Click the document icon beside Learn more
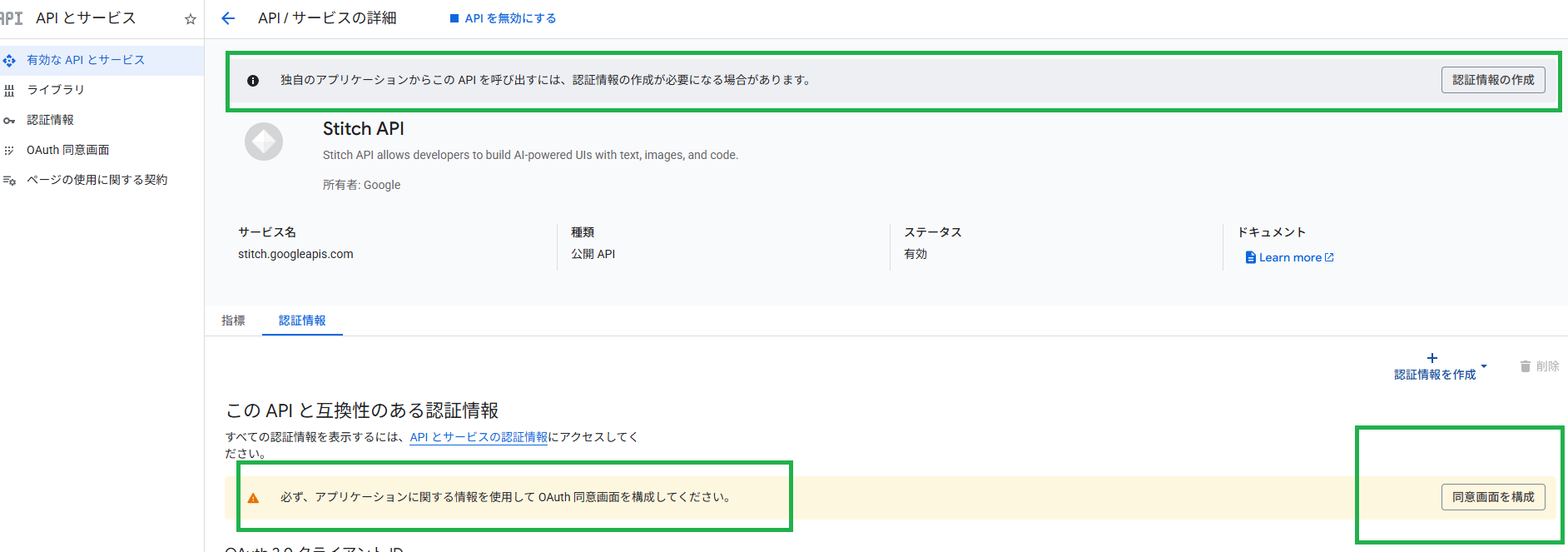The width and height of the screenshot is (1568, 552). pyautogui.click(x=1250, y=258)
